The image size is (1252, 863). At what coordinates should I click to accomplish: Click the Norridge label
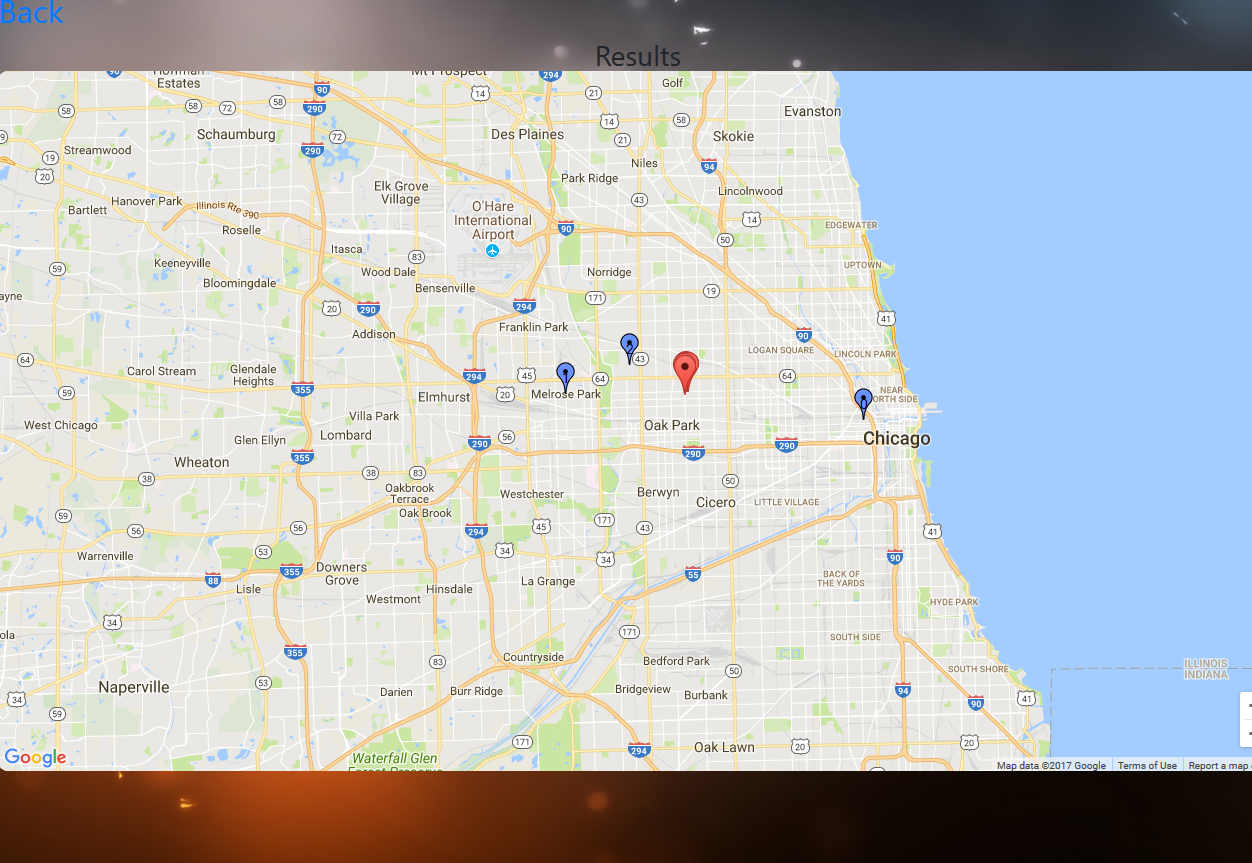point(609,272)
